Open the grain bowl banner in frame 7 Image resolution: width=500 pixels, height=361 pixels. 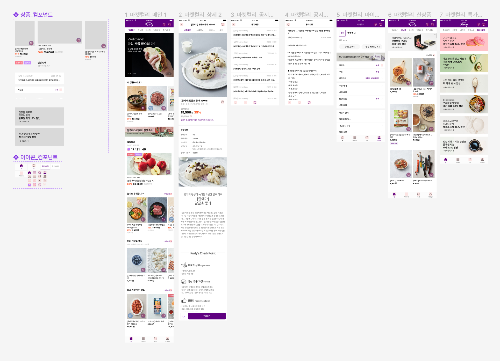464,104
